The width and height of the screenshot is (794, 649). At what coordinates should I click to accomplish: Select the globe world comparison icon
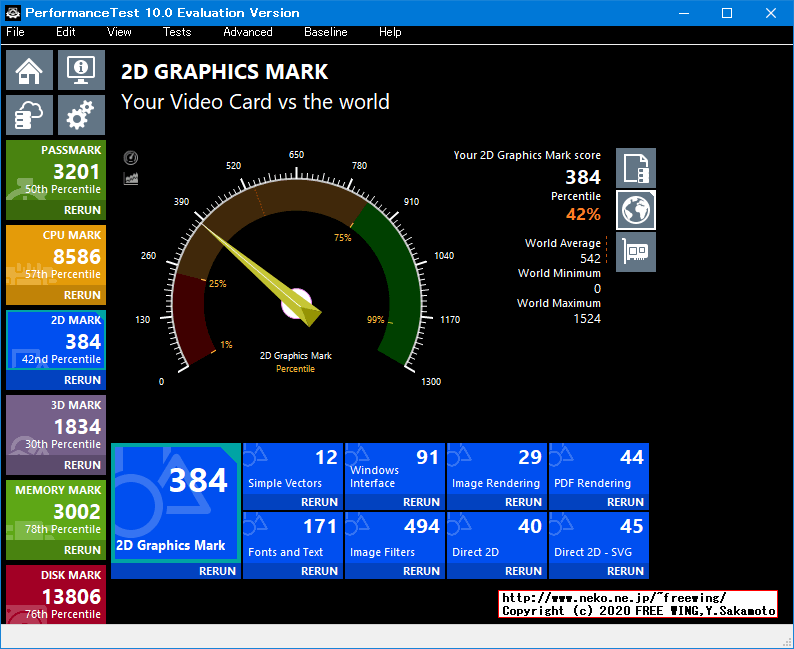[636, 210]
